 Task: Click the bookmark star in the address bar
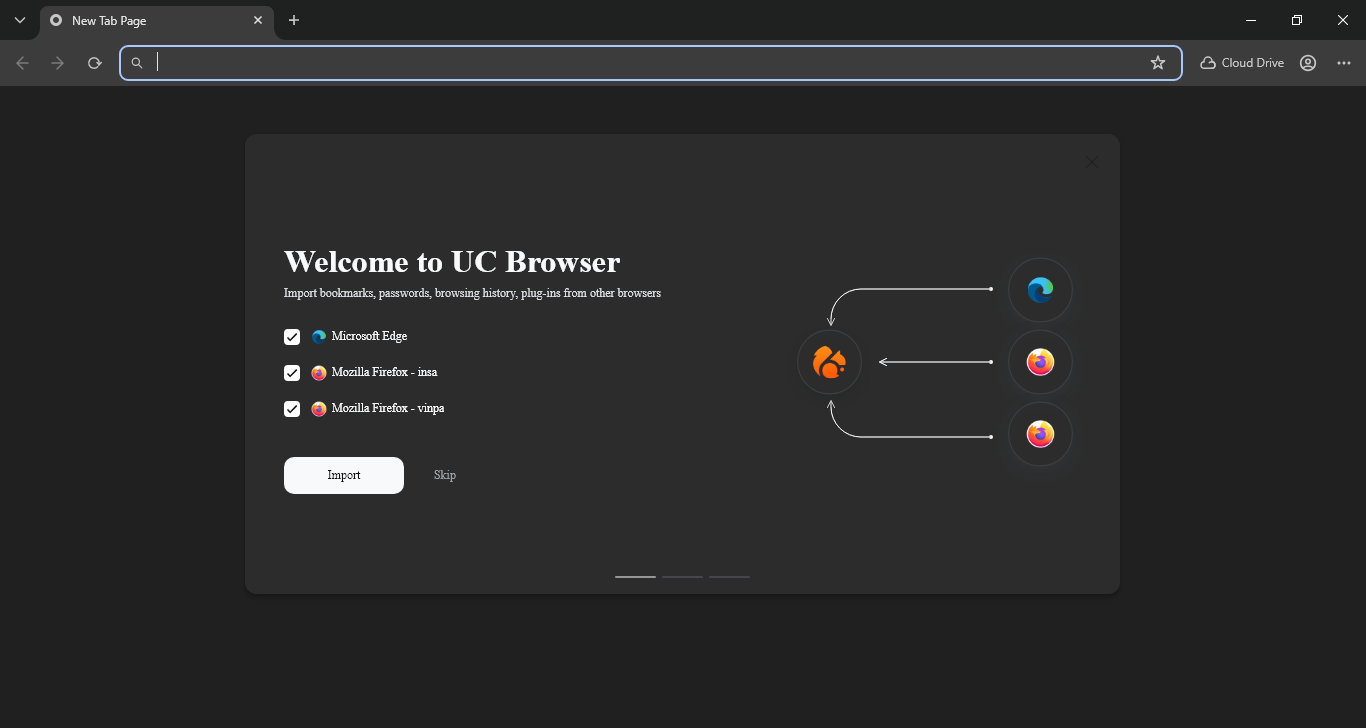point(1157,62)
